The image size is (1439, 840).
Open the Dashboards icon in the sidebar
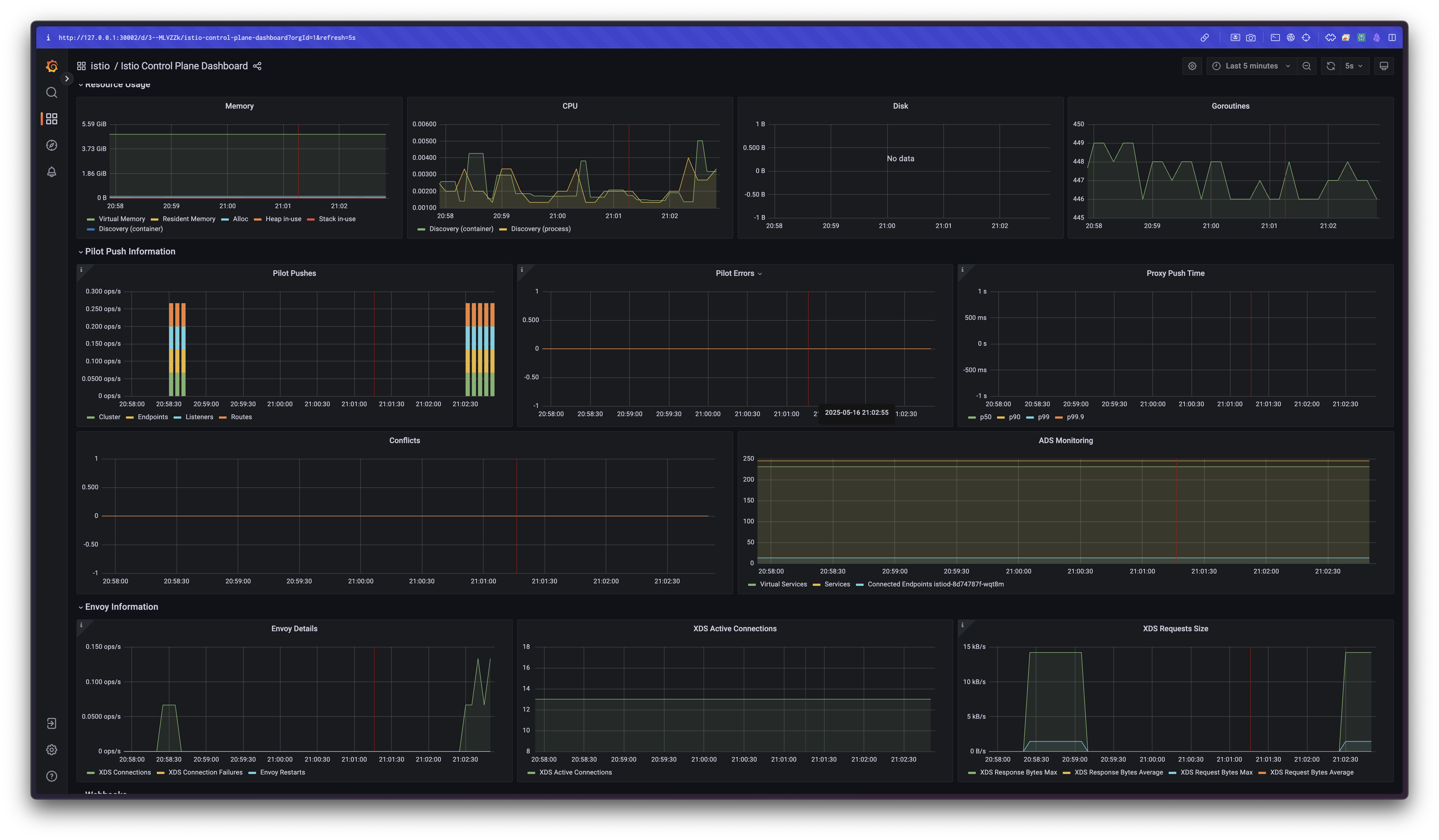click(x=51, y=119)
